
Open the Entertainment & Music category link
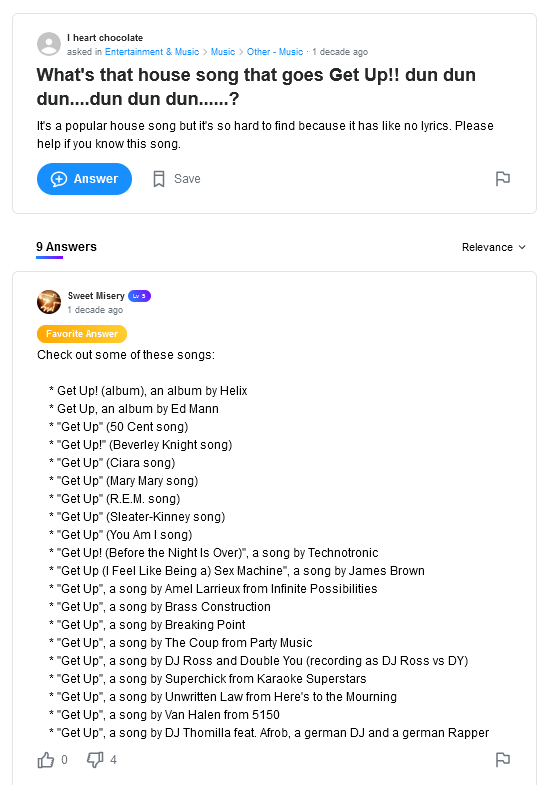(x=152, y=52)
